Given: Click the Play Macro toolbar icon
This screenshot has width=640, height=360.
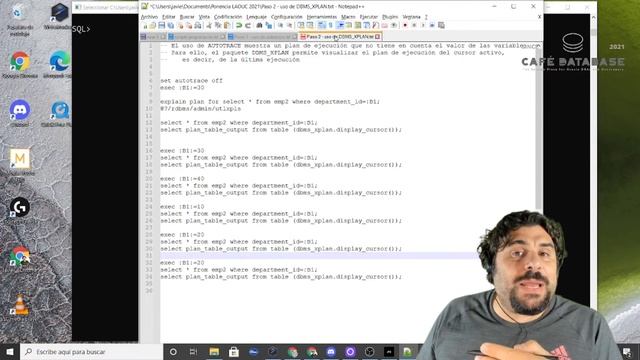Looking at the screenshot, I should (x=423, y=25).
